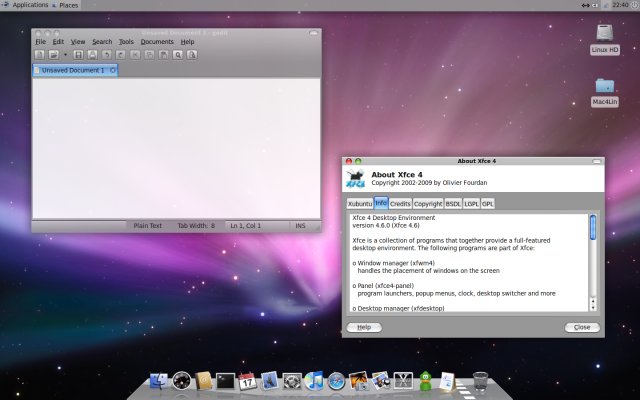Click inside gedit's empty text area
This screenshot has height=400, width=640.
(176, 148)
